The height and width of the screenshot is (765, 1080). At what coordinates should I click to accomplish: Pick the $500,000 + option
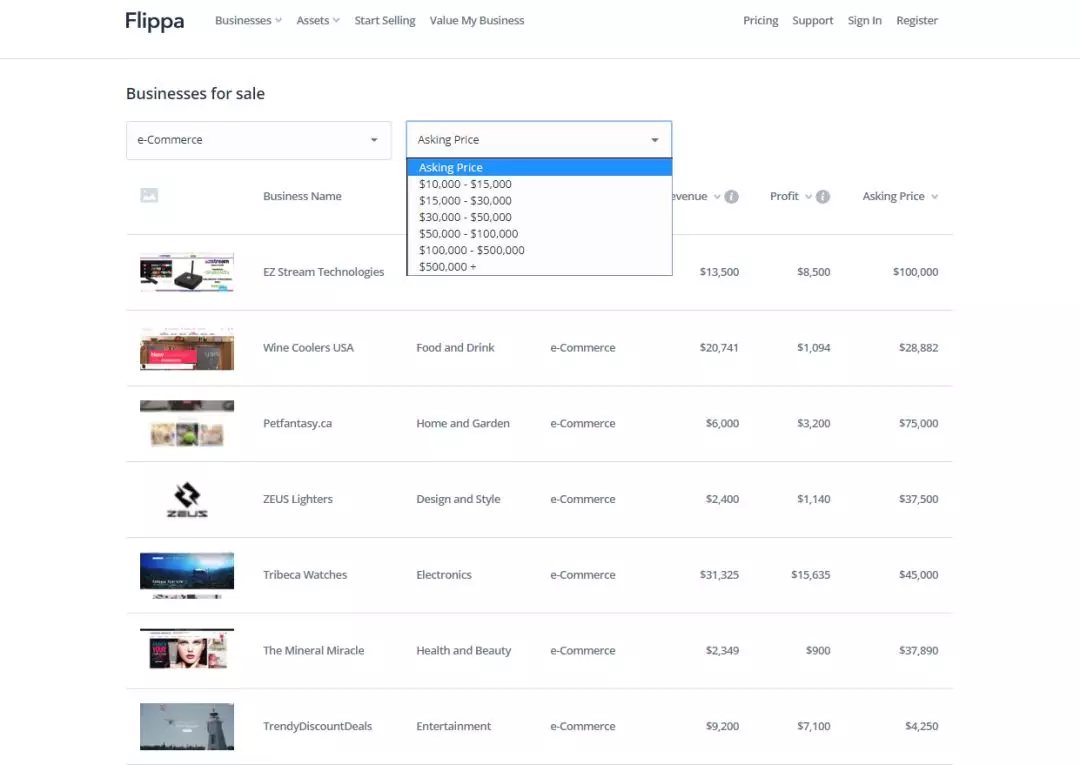tap(447, 267)
